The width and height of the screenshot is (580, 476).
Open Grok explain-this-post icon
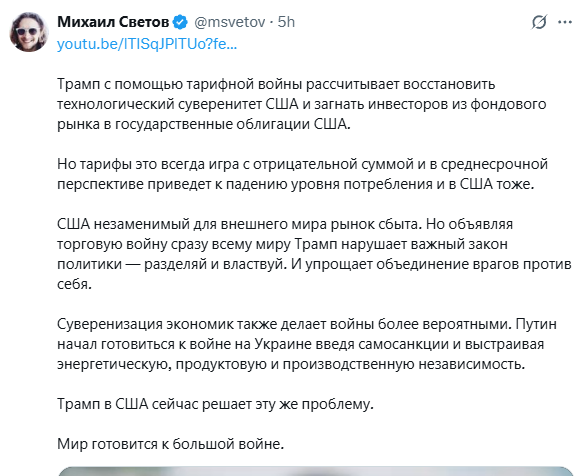pyautogui.click(x=539, y=22)
